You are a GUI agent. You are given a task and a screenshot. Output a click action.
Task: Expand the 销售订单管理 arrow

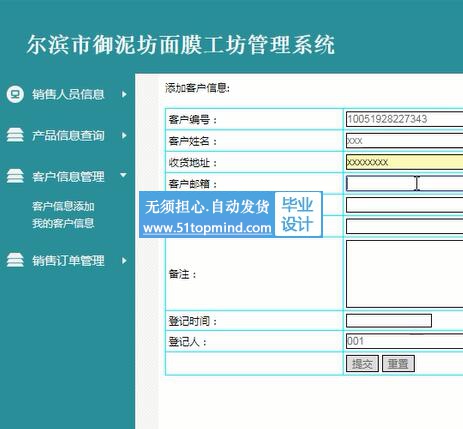124,261
